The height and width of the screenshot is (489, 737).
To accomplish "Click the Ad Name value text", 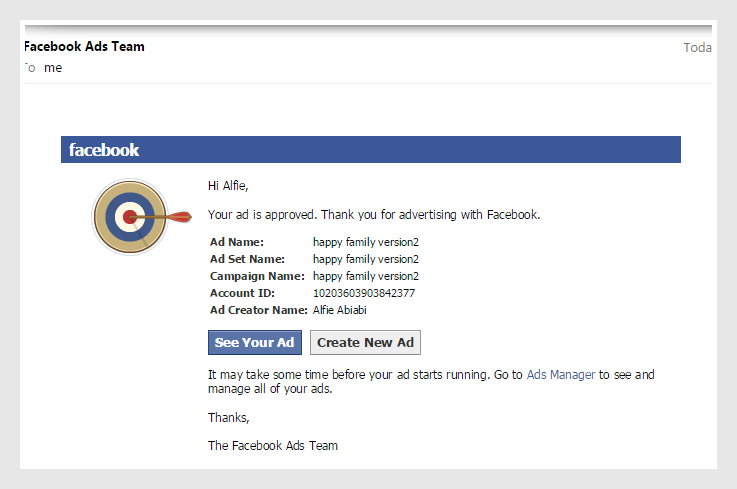I will pos(366,242).
